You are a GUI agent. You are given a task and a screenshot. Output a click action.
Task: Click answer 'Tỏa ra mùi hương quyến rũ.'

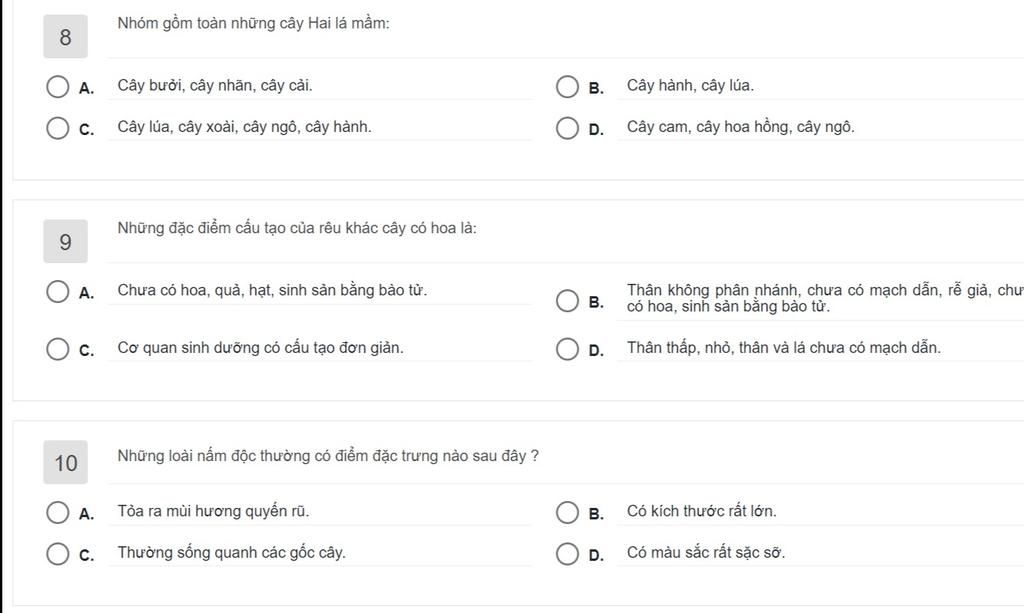click(213, 512)
